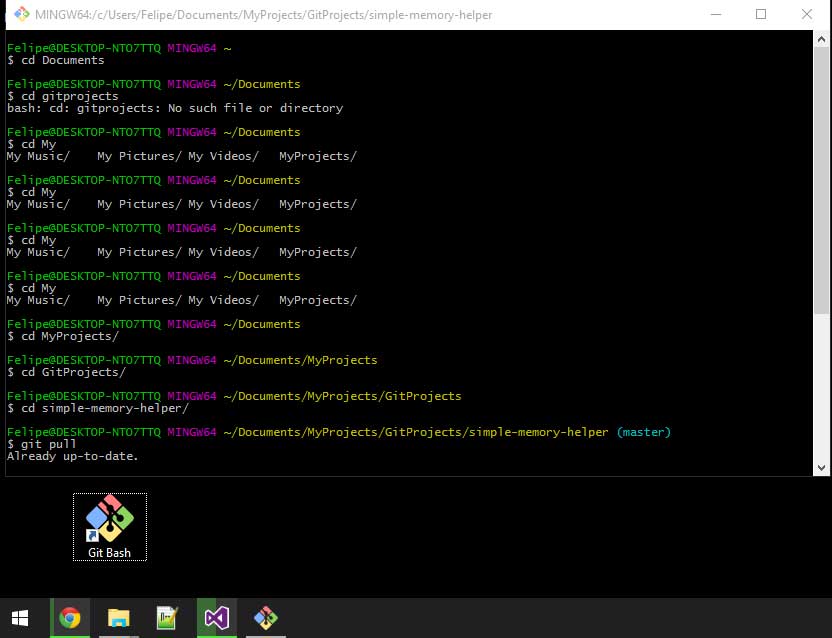Select the Git Bash icon on the taskbar
The image size is (832, 638).
pos(265,617)
